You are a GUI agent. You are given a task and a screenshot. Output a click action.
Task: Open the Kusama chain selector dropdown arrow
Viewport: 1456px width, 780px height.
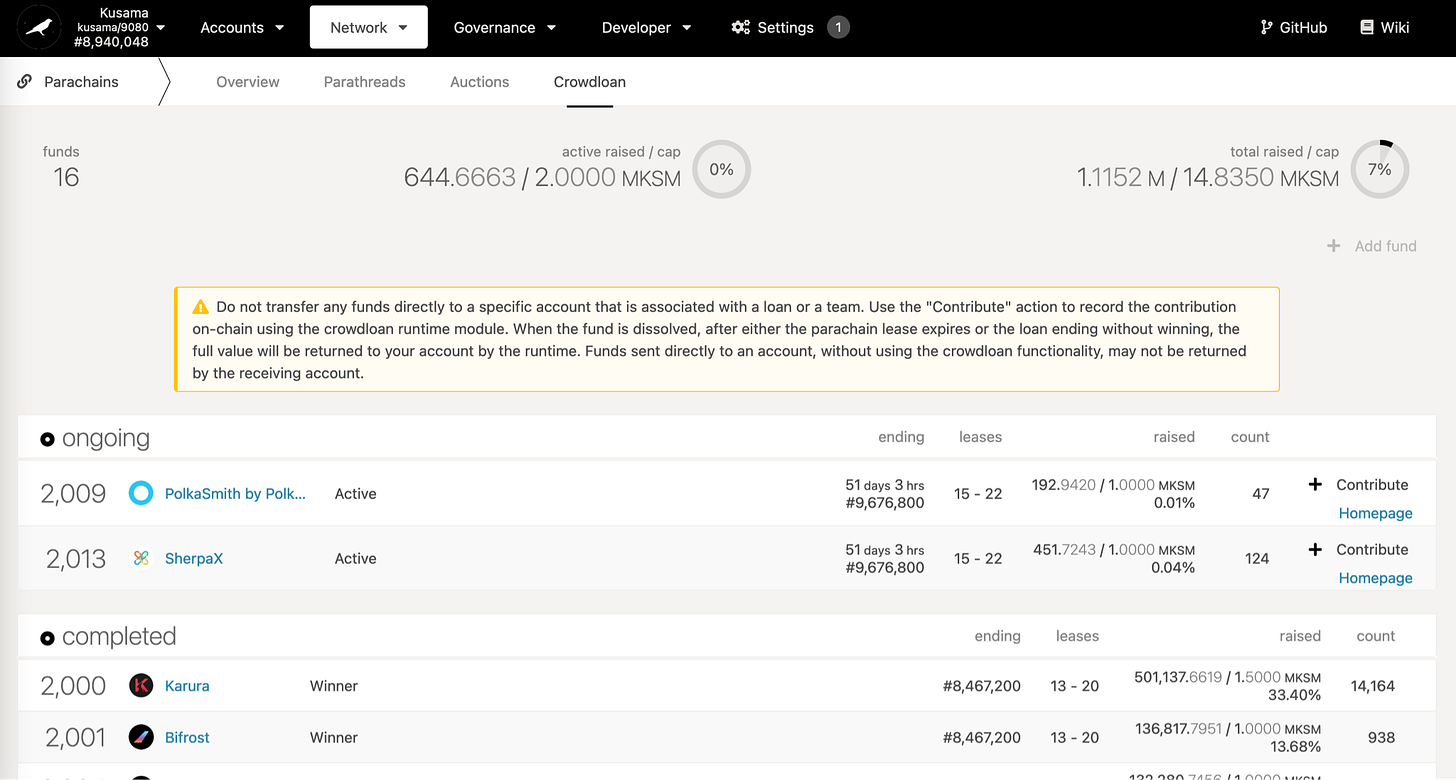pyautogui.click(x=161, y=28)
